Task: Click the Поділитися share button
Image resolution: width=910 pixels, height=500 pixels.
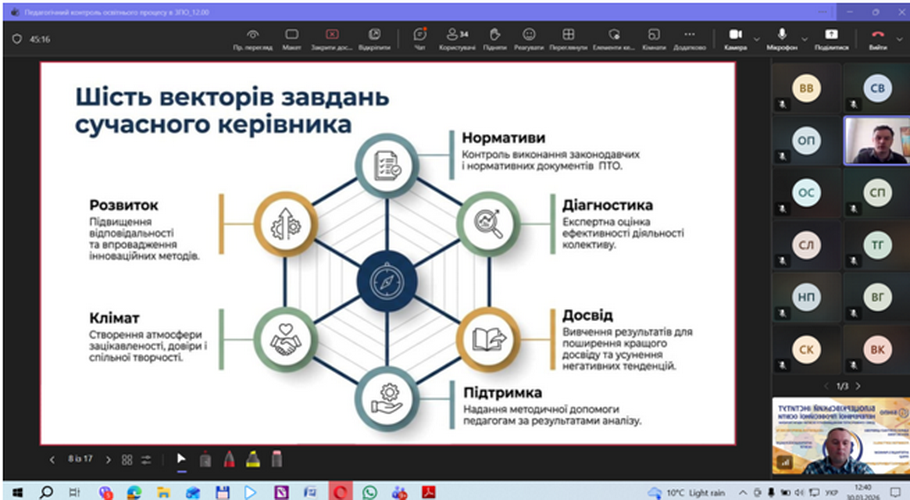Action: pos(832,38)
